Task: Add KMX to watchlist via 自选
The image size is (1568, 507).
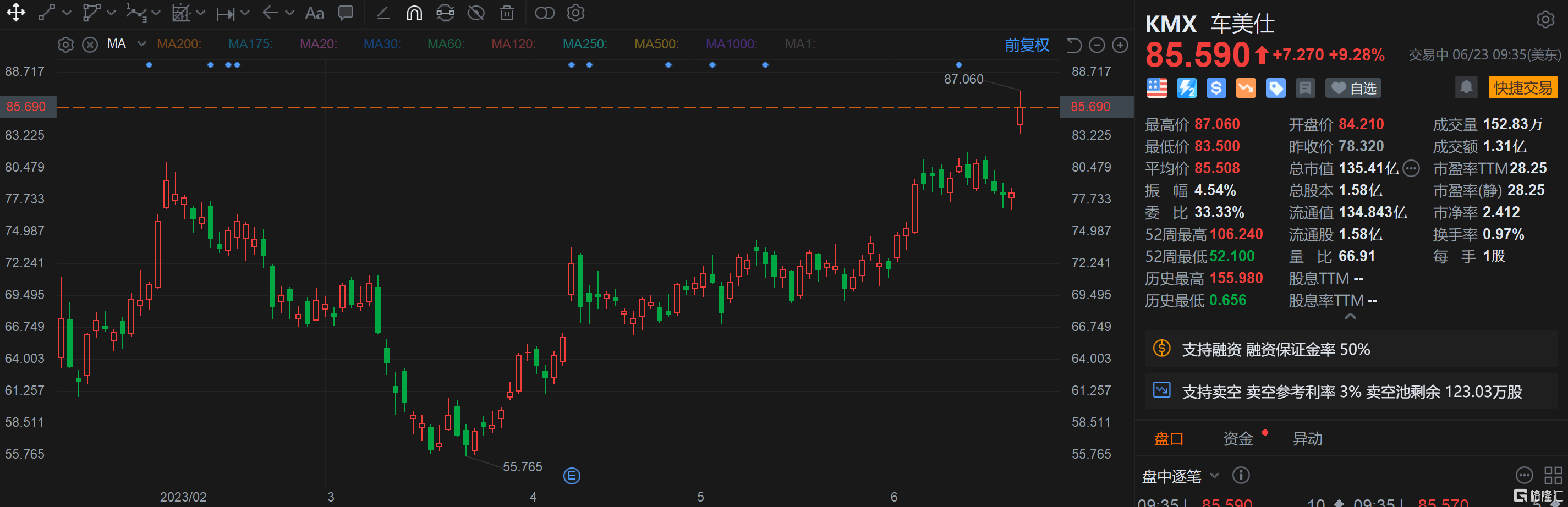Action: pyautogui.click(x=1354, y=88)
